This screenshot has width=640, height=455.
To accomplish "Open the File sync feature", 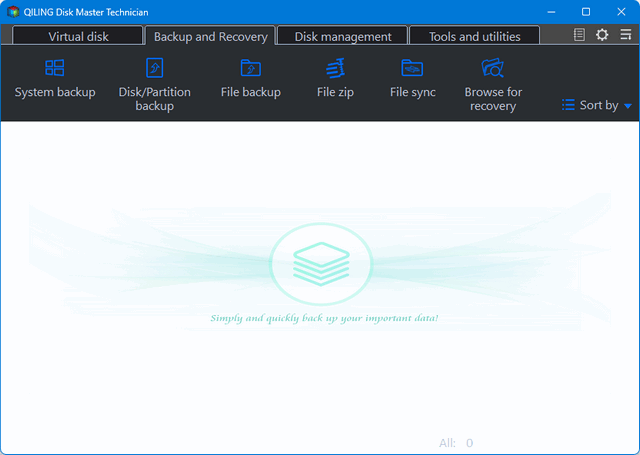I will pos(412,79).
